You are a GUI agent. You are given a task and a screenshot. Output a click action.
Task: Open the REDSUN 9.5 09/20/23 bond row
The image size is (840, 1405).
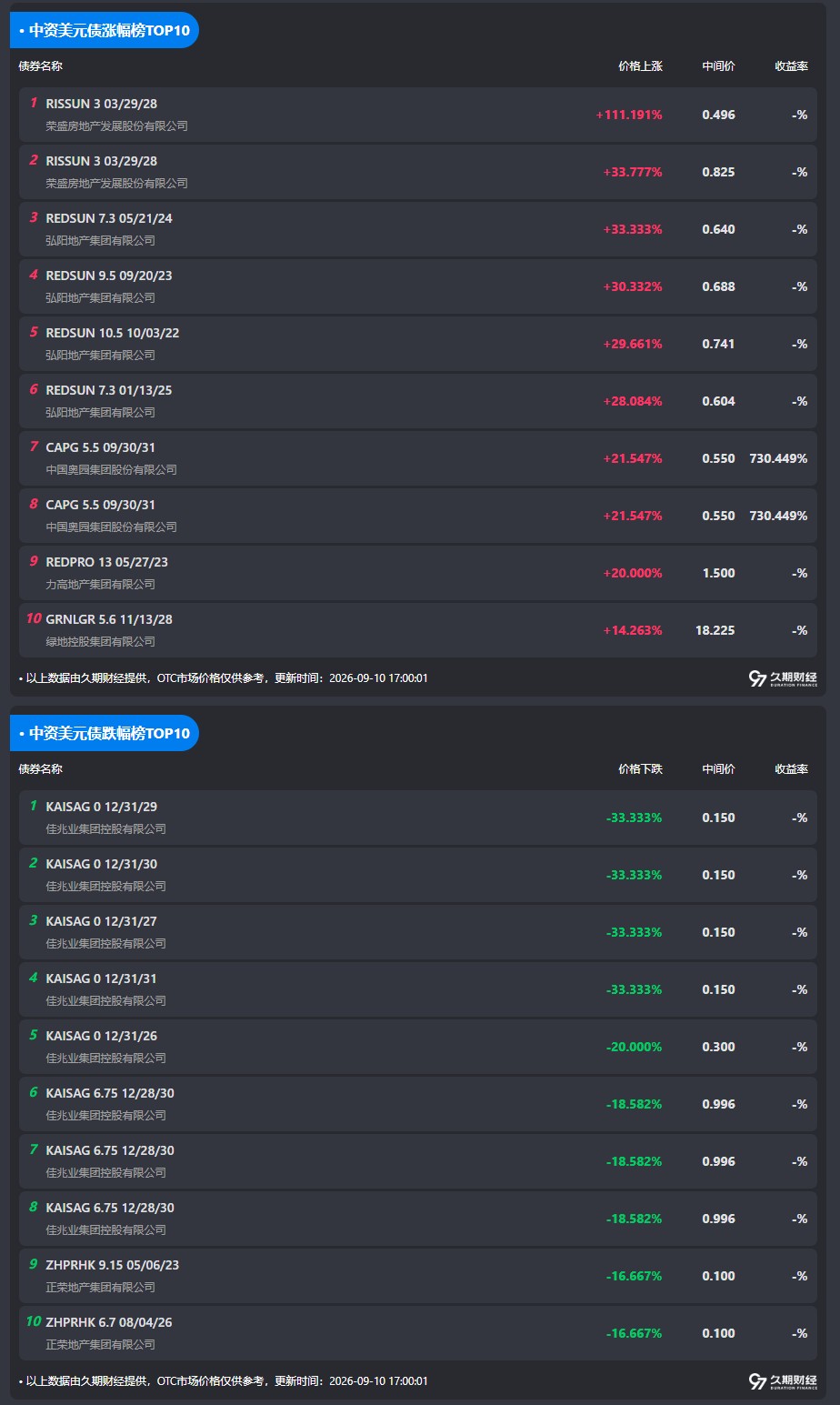pos(418,286)
